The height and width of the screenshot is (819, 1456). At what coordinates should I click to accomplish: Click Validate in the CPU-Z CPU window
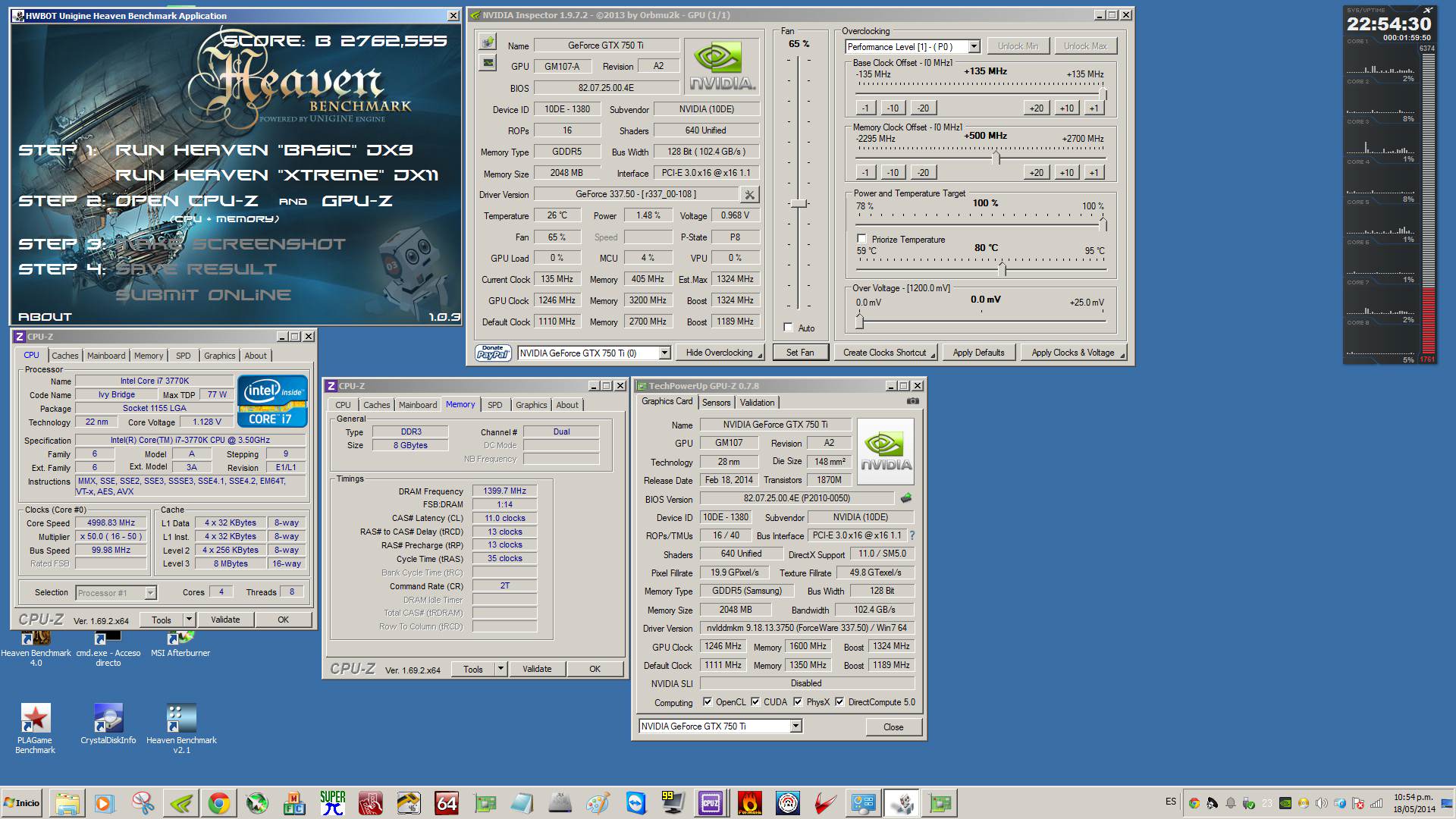(224, 620)
